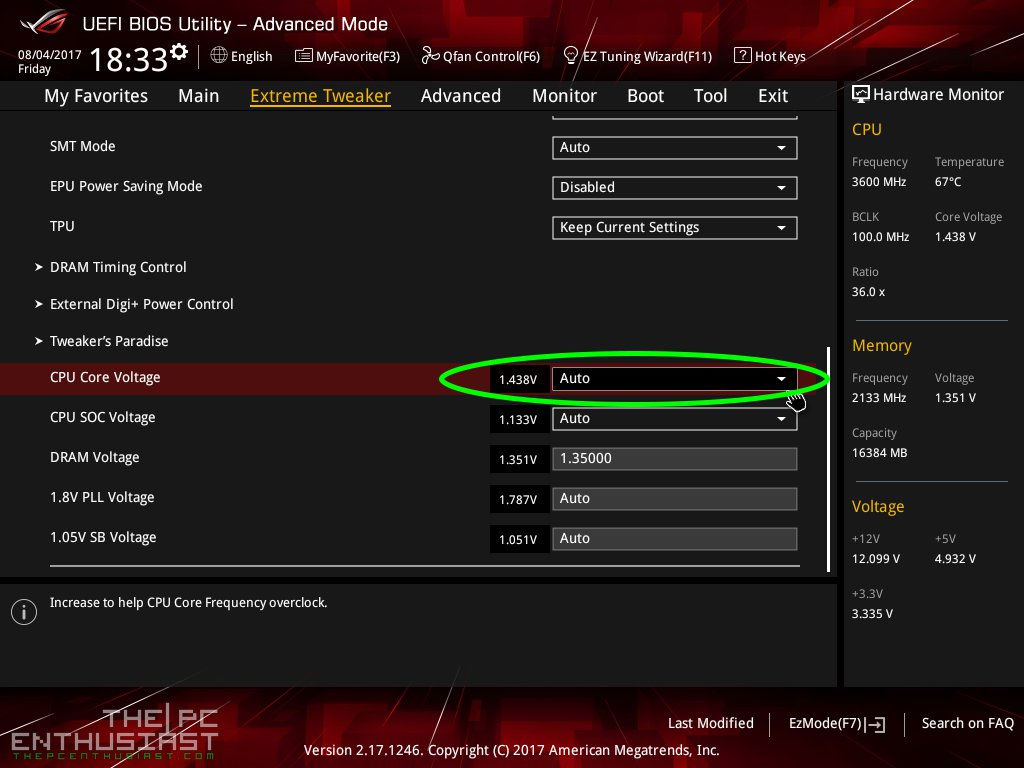Click the settings list scrollbar
This screenshot has height=768, width=1024.
pyautogui.click(x=828, y=459)
